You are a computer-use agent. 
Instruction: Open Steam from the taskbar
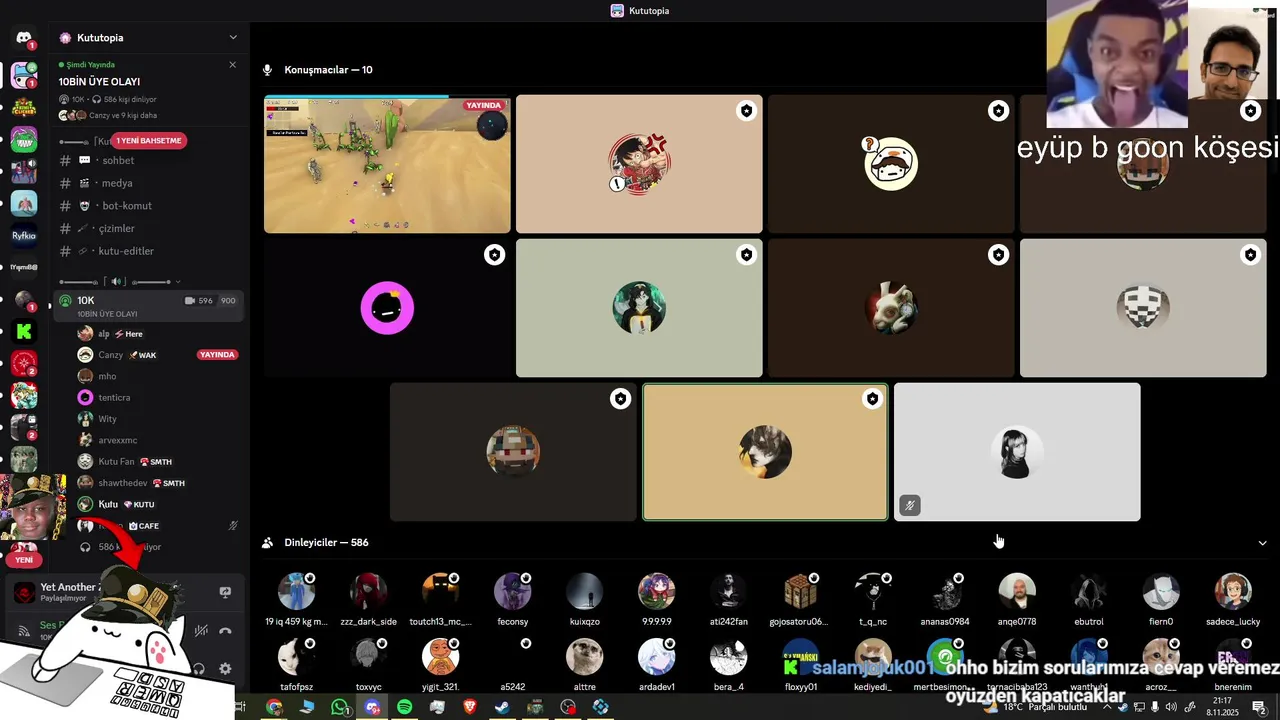[x=503, y=707]
